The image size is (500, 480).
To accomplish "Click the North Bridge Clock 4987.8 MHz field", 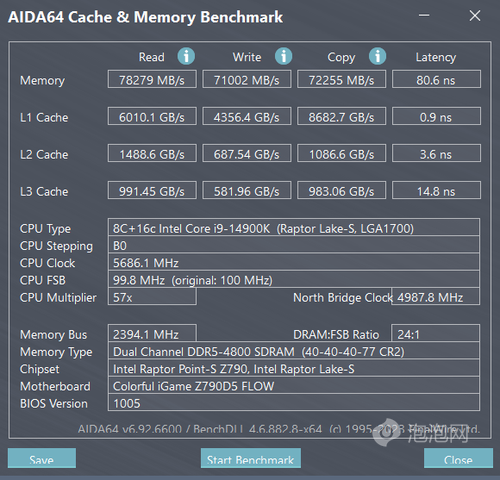I will pyautogui.click(x=435, y=297).
